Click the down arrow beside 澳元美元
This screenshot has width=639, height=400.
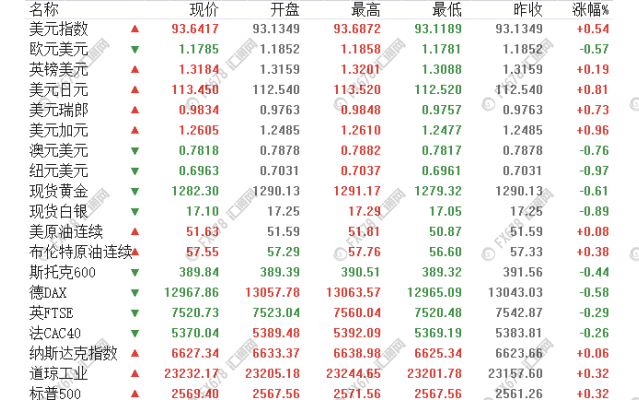[135, 150]
